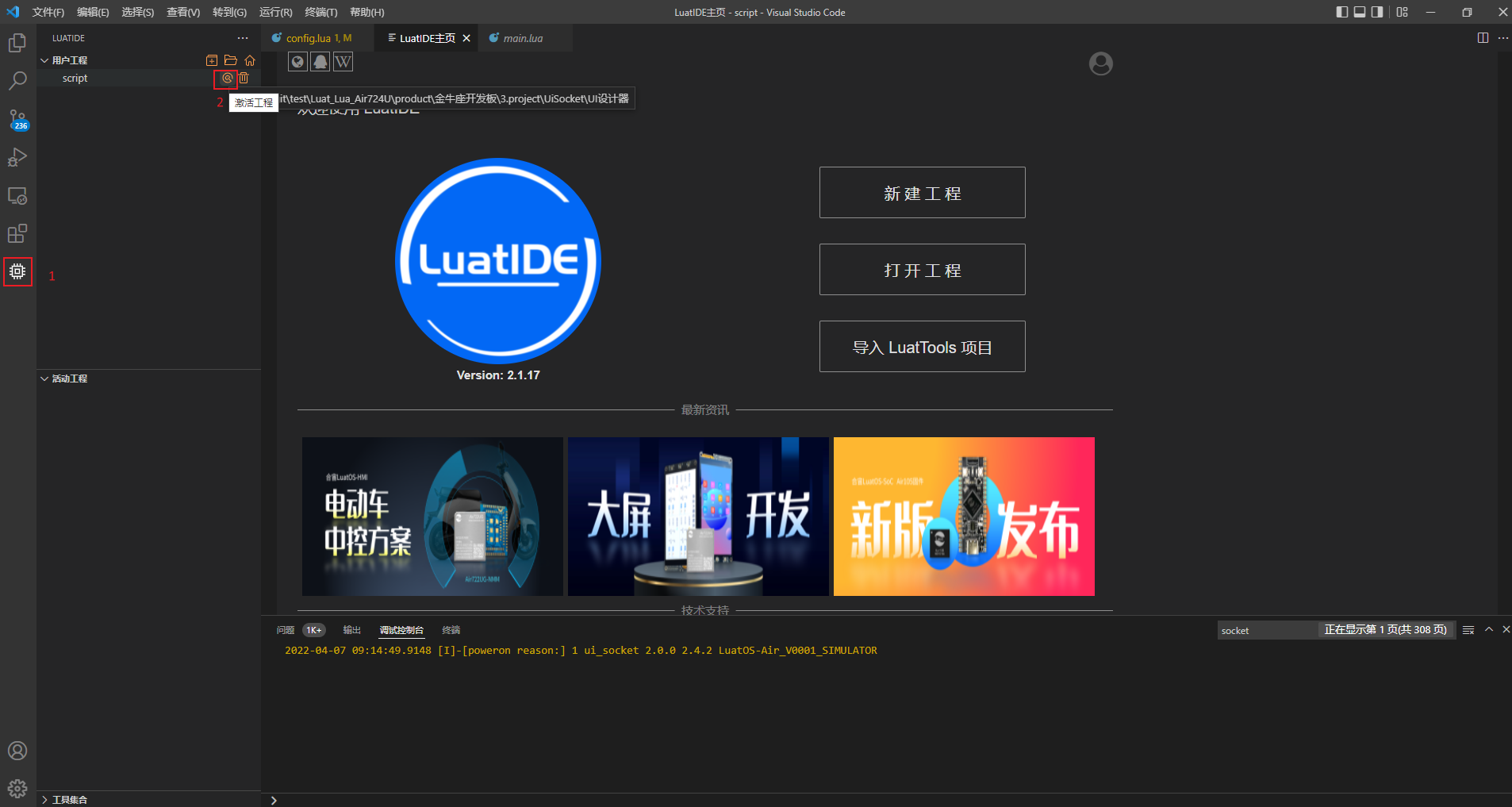Screen dimensions: 1512x807
Task: Click the Version: 2.1.17 text
Action: tap(498, 375)
